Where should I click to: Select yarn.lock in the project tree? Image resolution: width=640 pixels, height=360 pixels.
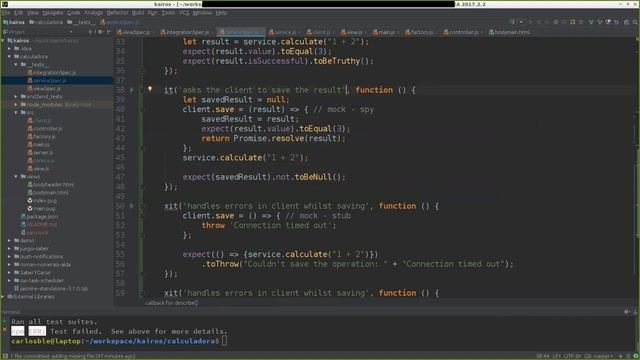point(37,233)
